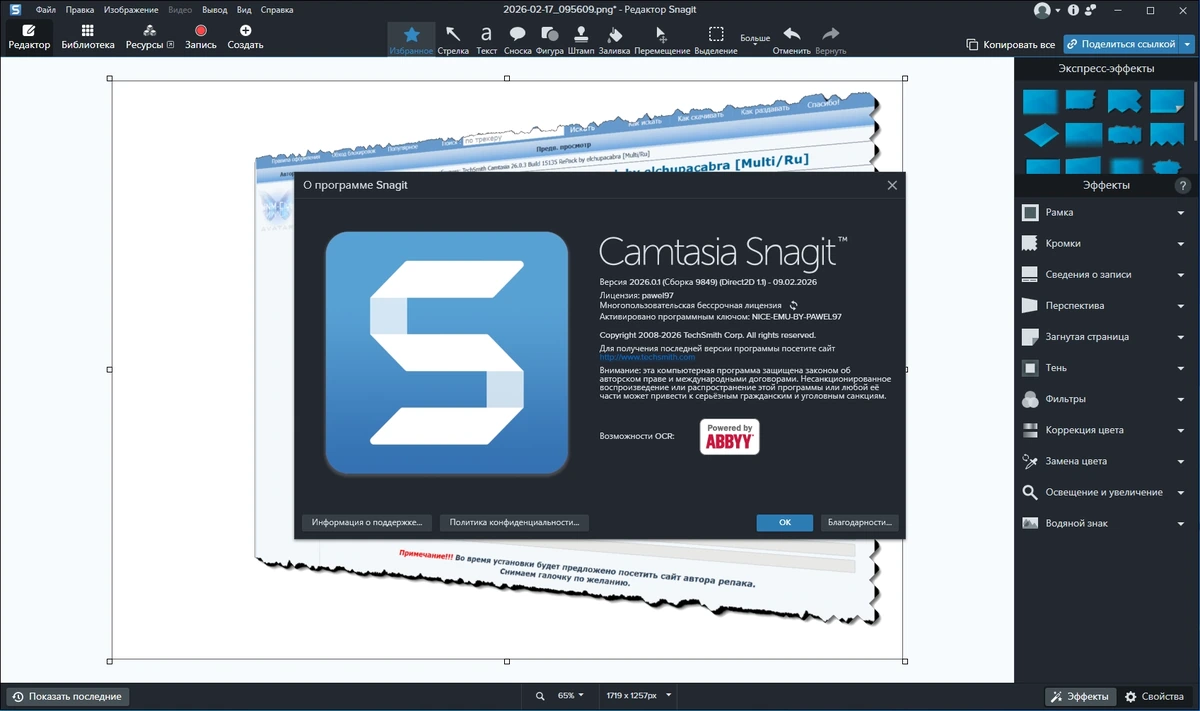The image size is (1200, 711).
Task: Select the Фигура shape tool
Action: [x=549, y=39]
